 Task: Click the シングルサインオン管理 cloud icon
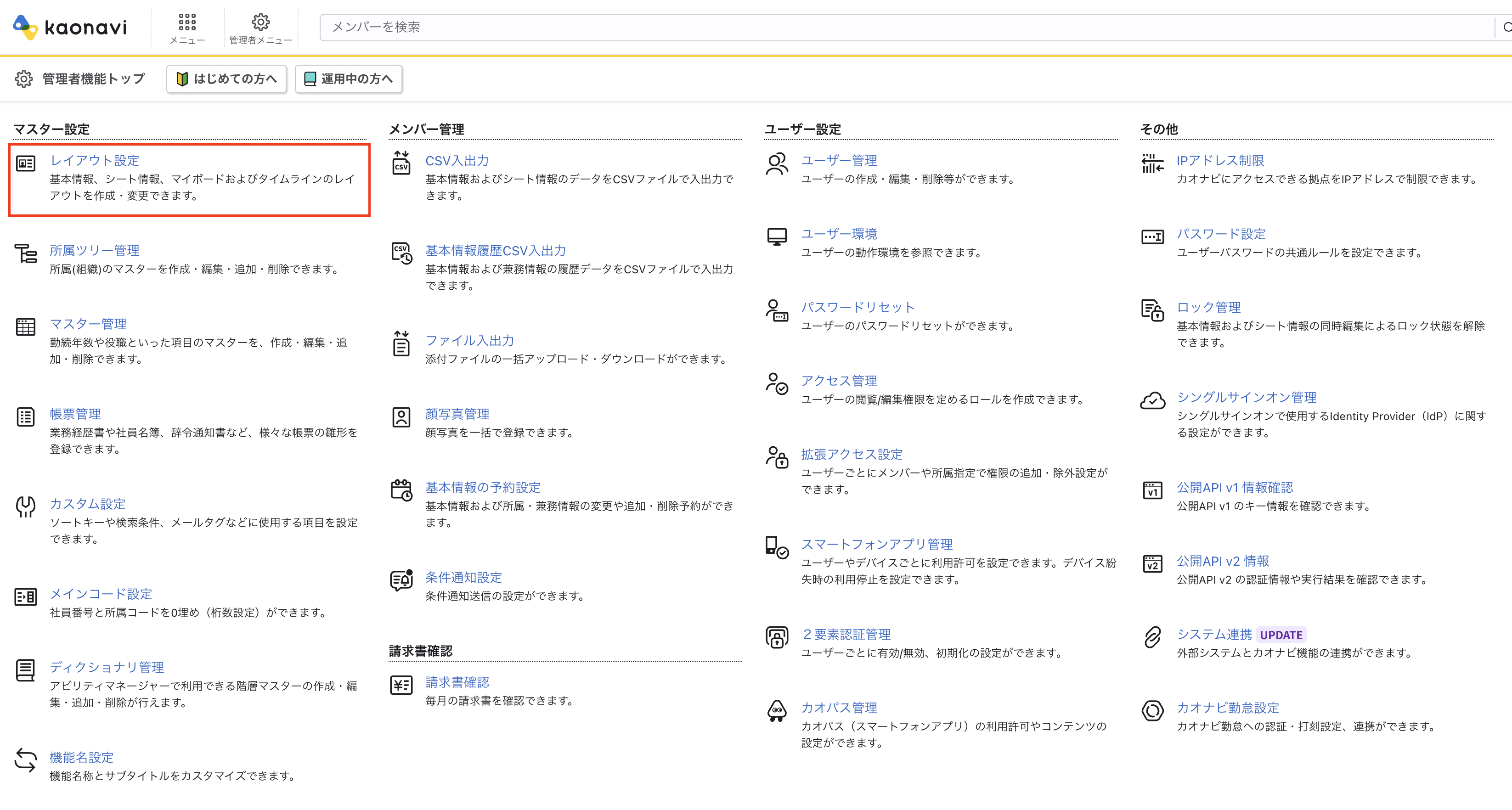(x=1152, y=400)
